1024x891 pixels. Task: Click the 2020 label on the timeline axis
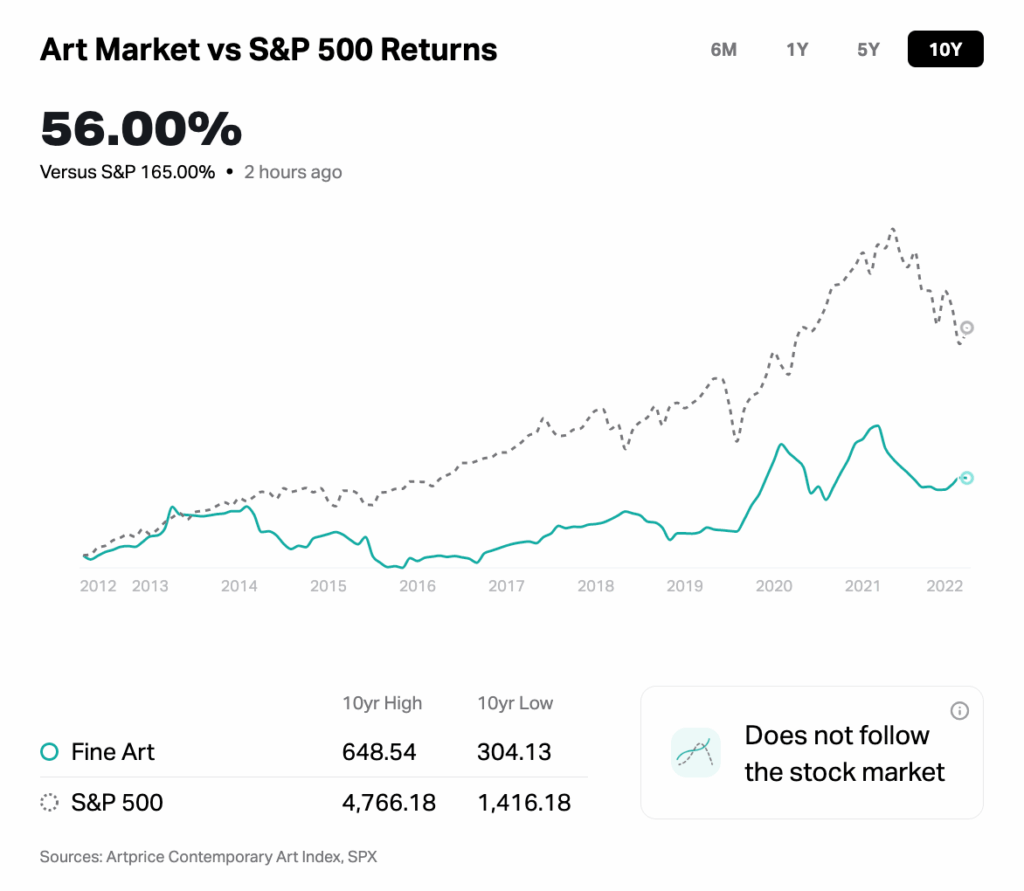(x=773, y=586)
